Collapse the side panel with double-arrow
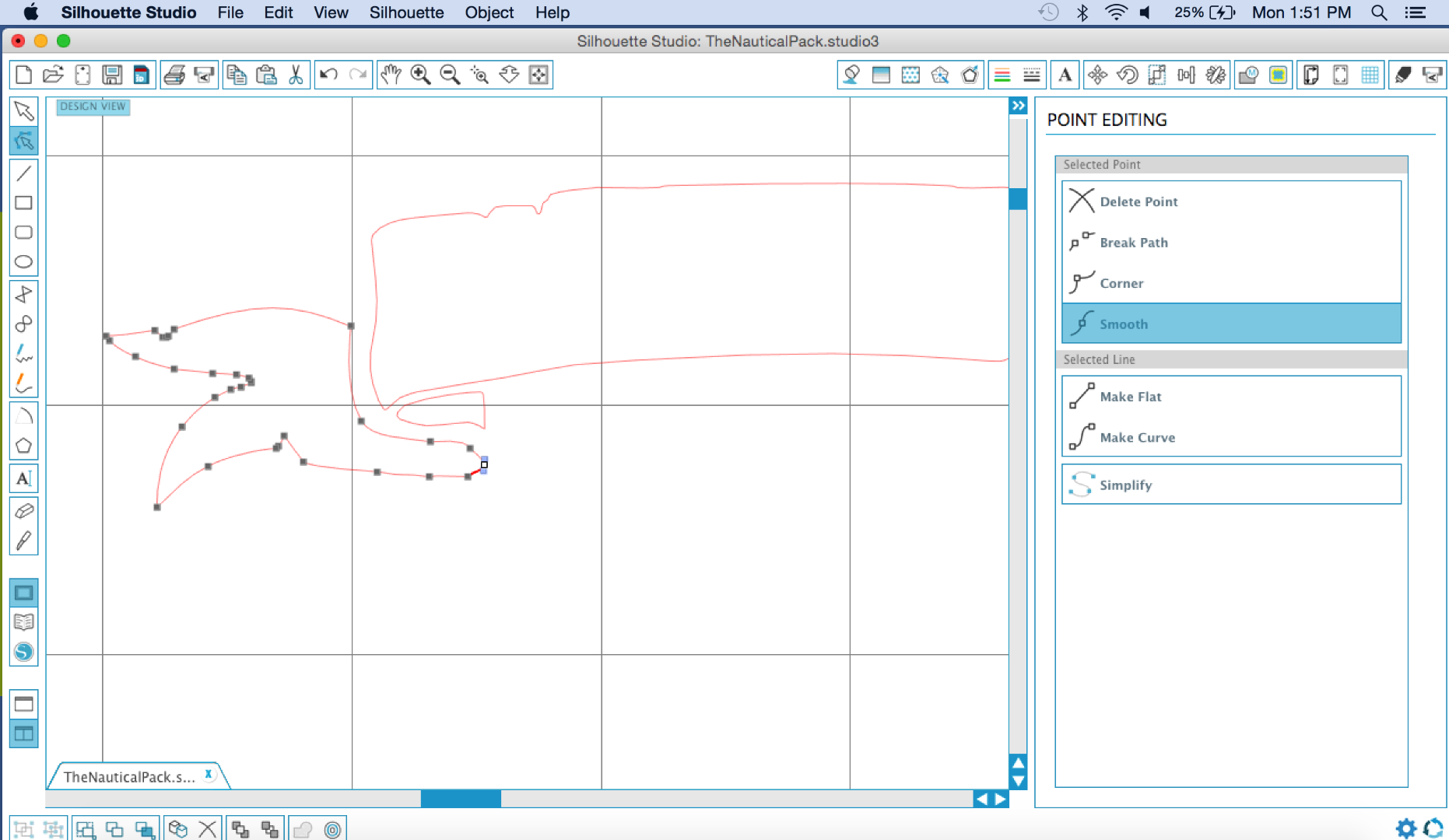Viewport: 1449px width, 840px height. point(1018,106)
